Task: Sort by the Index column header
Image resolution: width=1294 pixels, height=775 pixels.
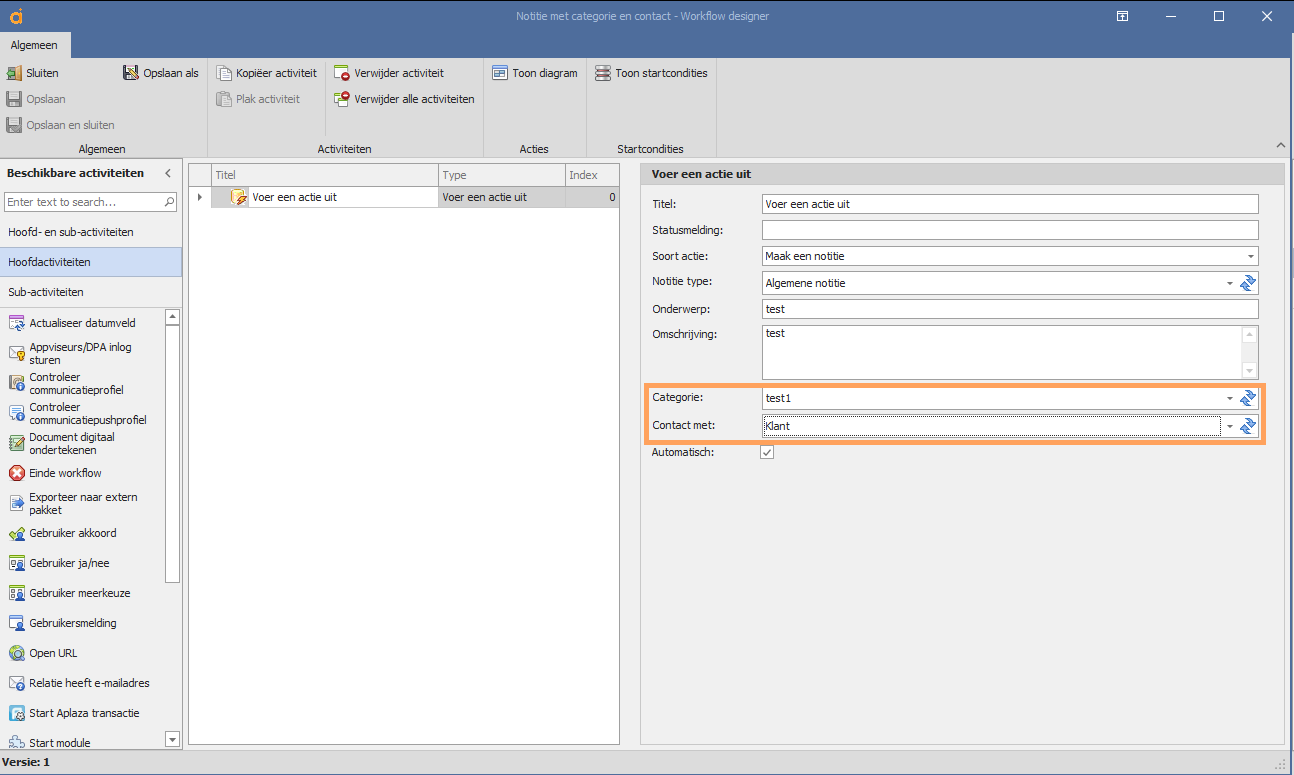Action: point(592,175)
